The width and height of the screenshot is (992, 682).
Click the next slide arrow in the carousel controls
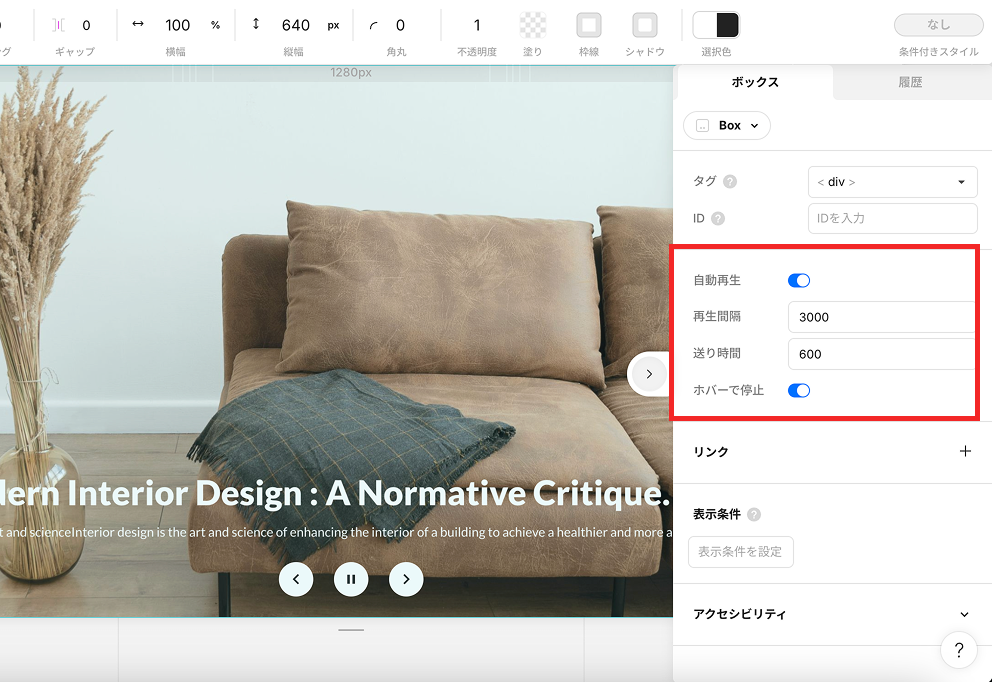coord(406,579)
